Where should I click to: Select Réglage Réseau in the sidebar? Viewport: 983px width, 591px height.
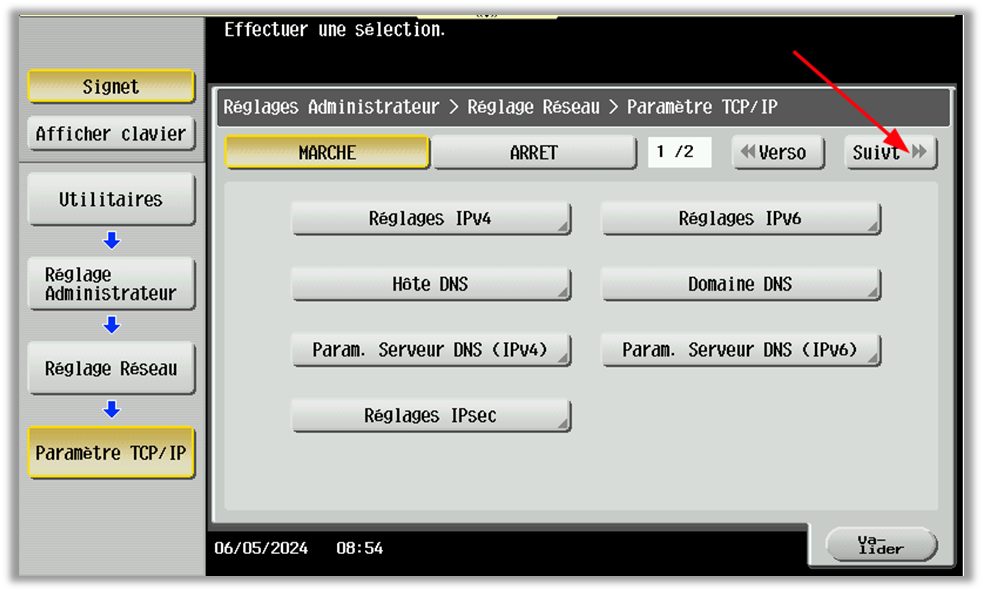coord(111,369)
